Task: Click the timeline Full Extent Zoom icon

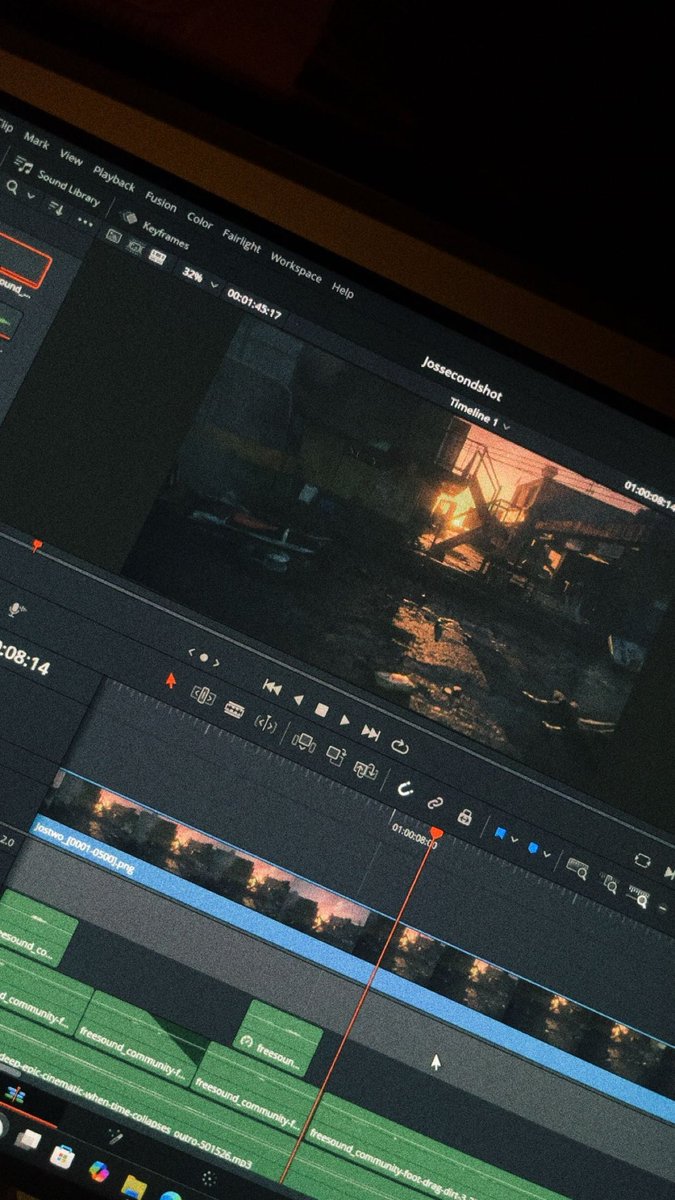Action: click(x=577, y=868)
